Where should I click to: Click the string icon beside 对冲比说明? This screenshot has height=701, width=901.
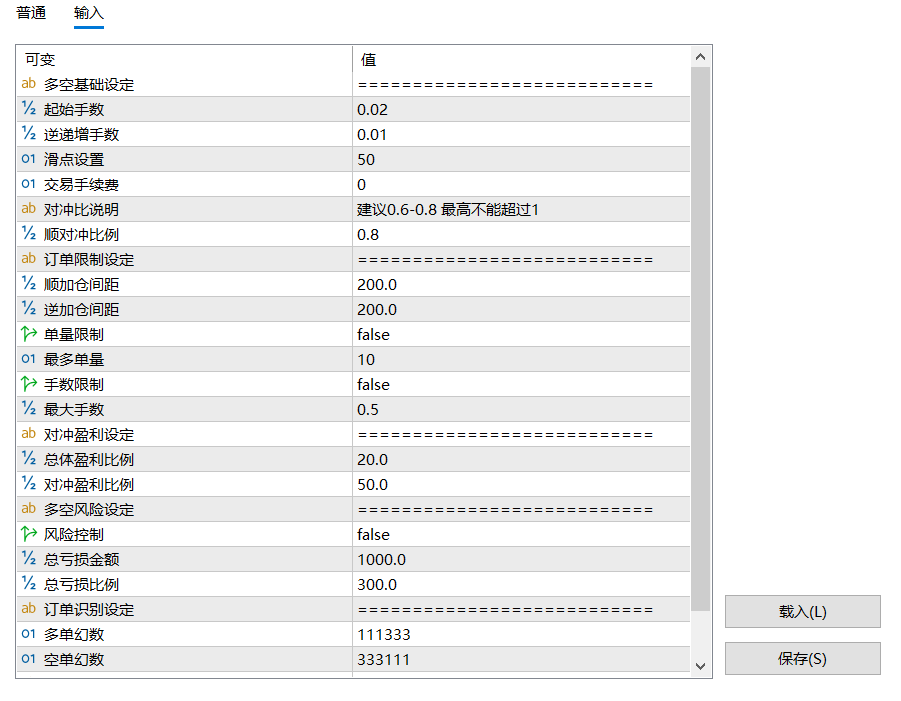point(28,210)
